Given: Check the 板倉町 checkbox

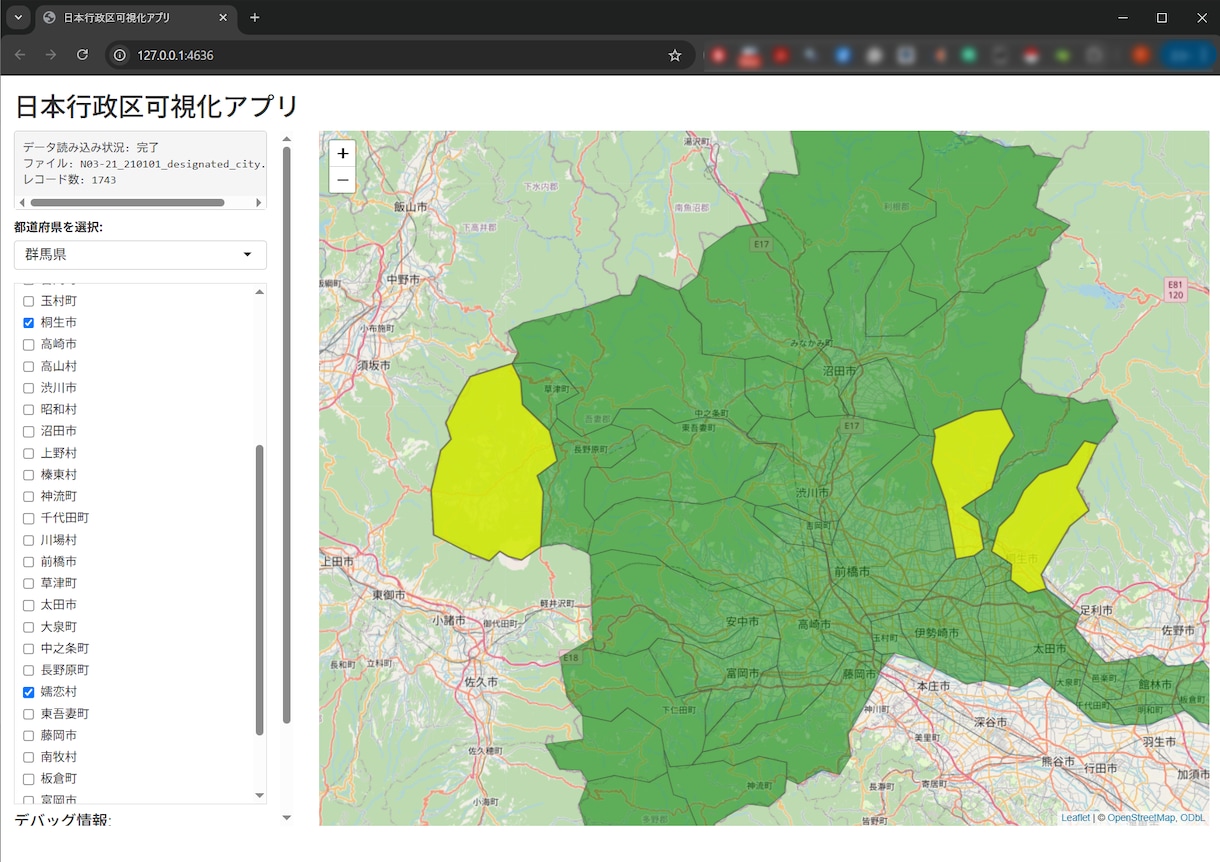Looking at the screenshot, I should (29, 779).
